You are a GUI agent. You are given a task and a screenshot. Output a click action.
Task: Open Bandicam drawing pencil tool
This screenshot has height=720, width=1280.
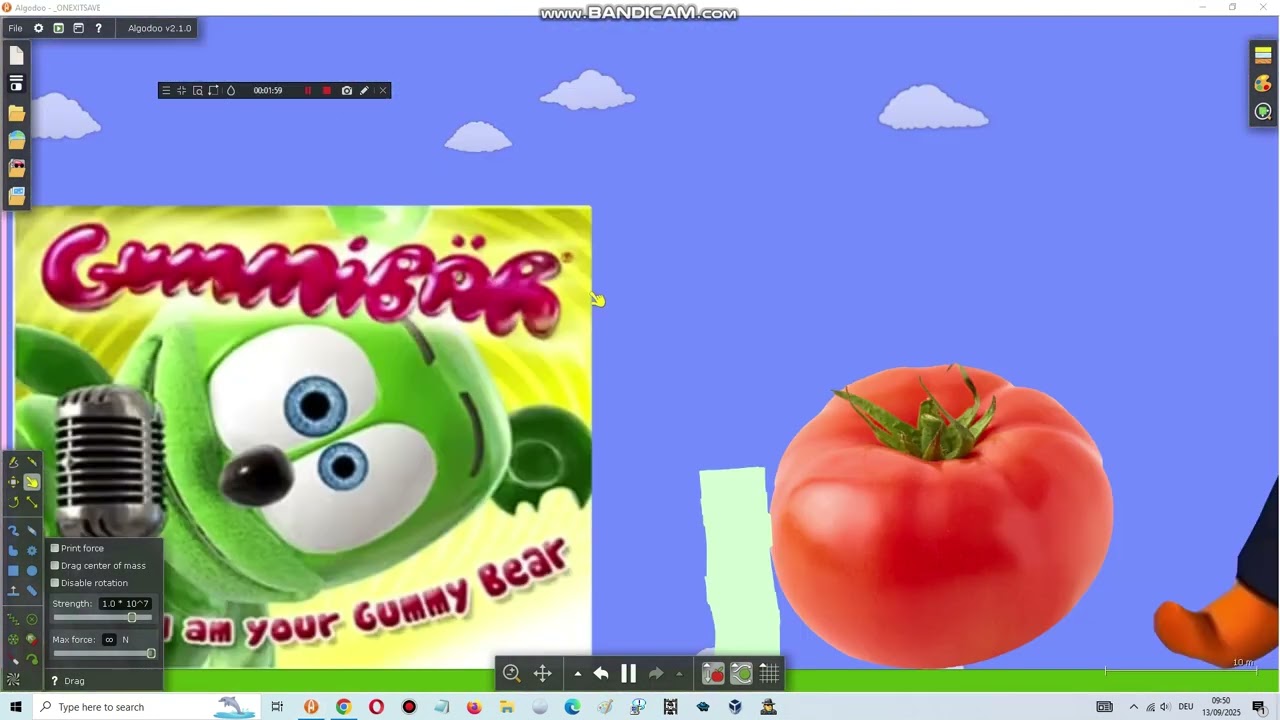pyautogui.click(x=364, y=90)
